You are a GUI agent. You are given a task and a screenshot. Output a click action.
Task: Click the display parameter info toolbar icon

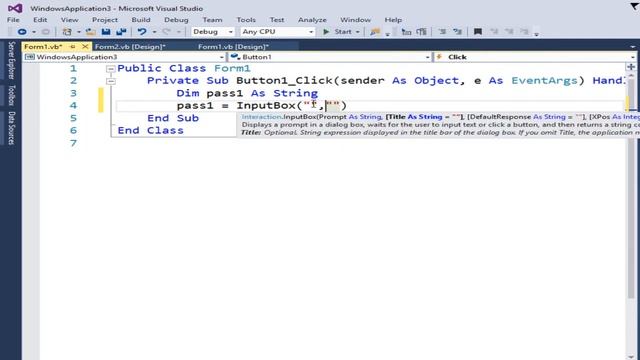tap(406, 31)
